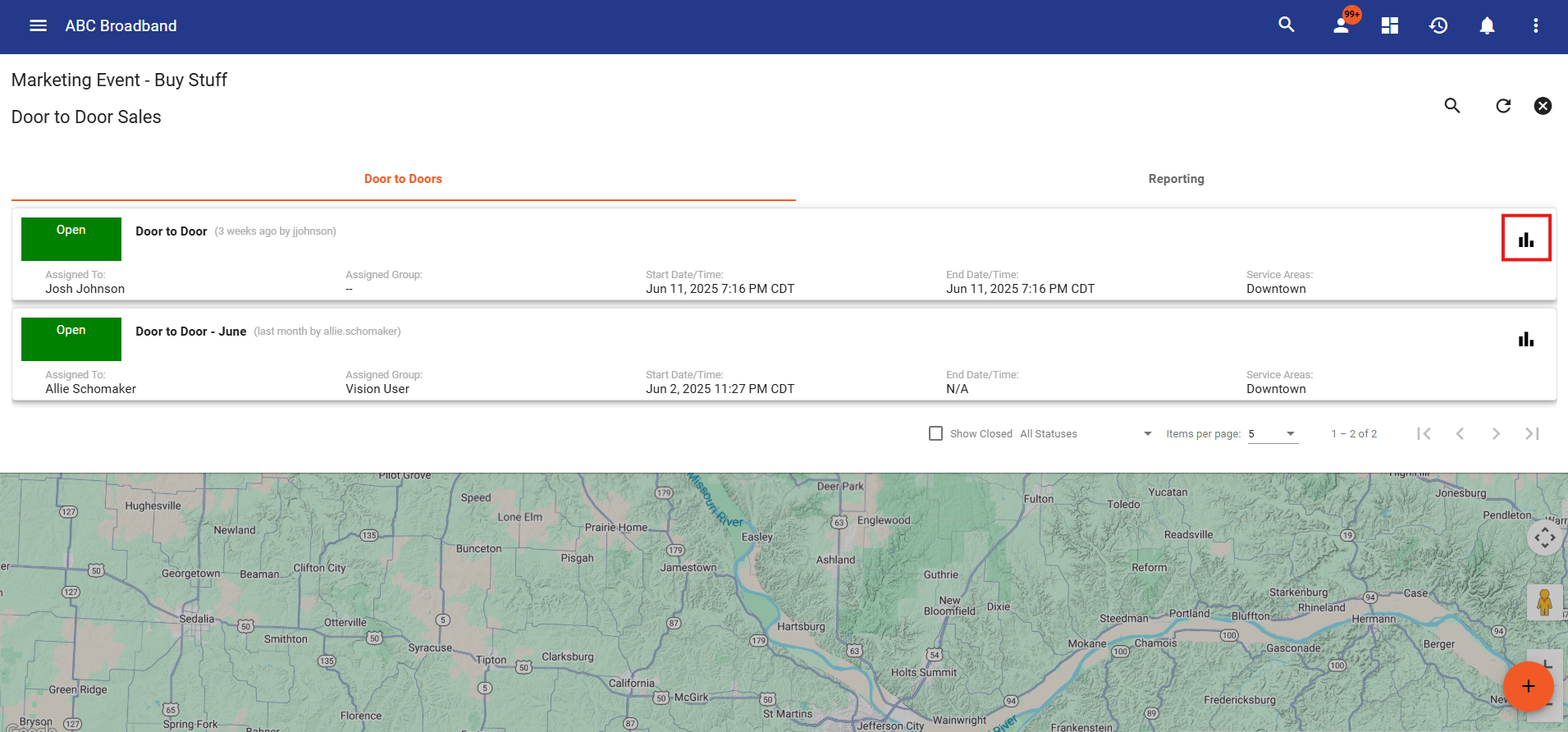Viewport: 1568px width, 732px height.
Task: Click the map pan control compass
Action: 1545,538
